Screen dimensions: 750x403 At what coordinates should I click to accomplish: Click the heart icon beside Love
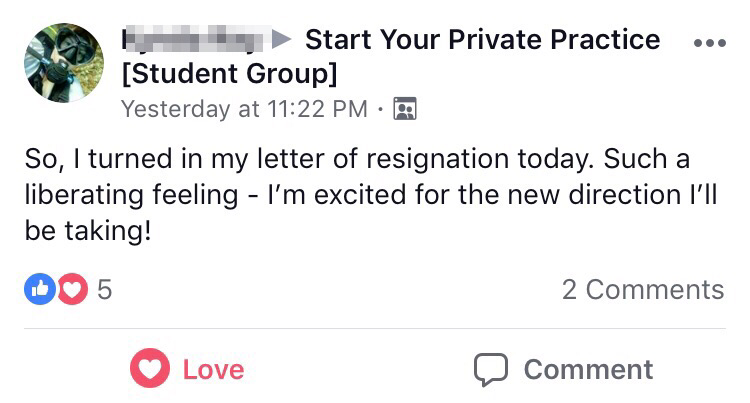[x=150, y=368]
